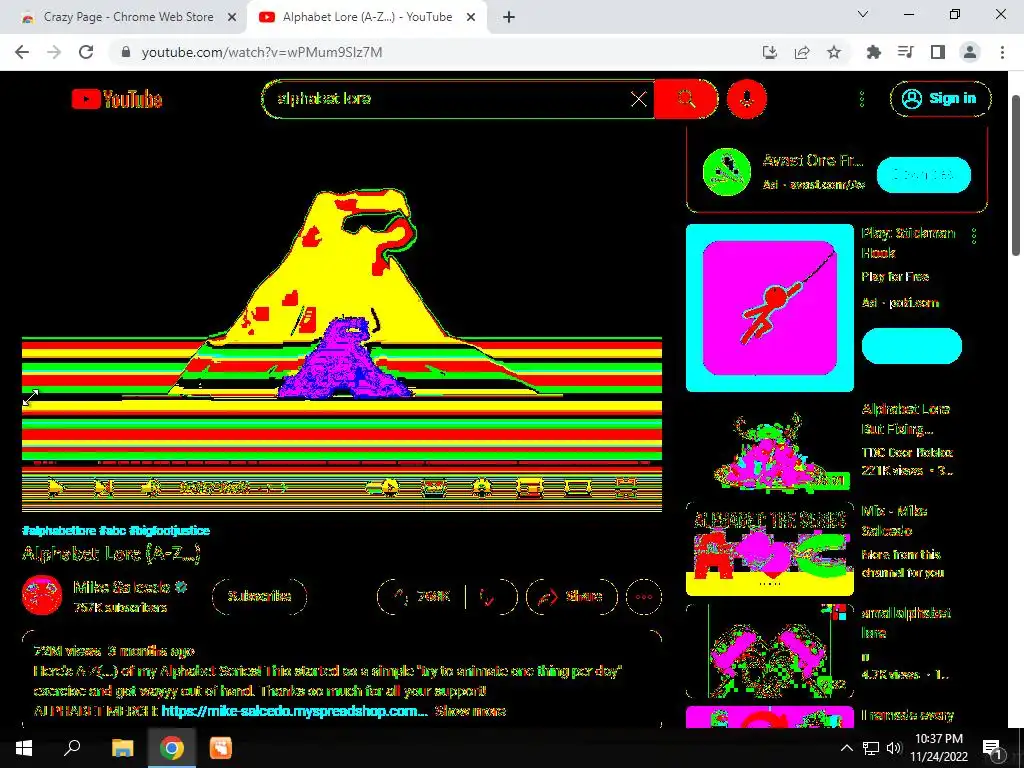Open the Stickman Hook ad options menu
This screenshot has width=1024, height=768.
click(974, 235)
